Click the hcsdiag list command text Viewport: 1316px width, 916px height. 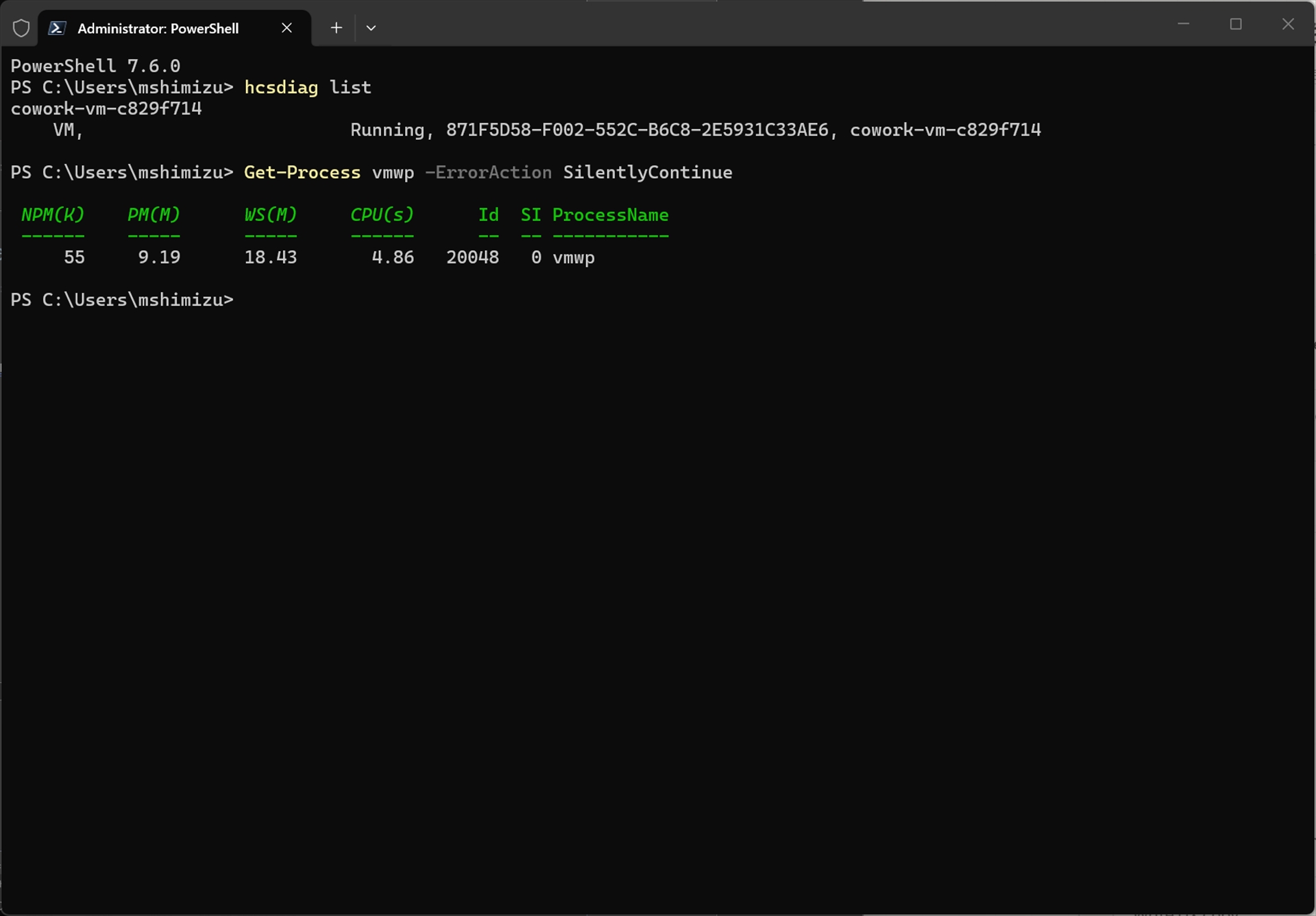(x=307, y=87)
